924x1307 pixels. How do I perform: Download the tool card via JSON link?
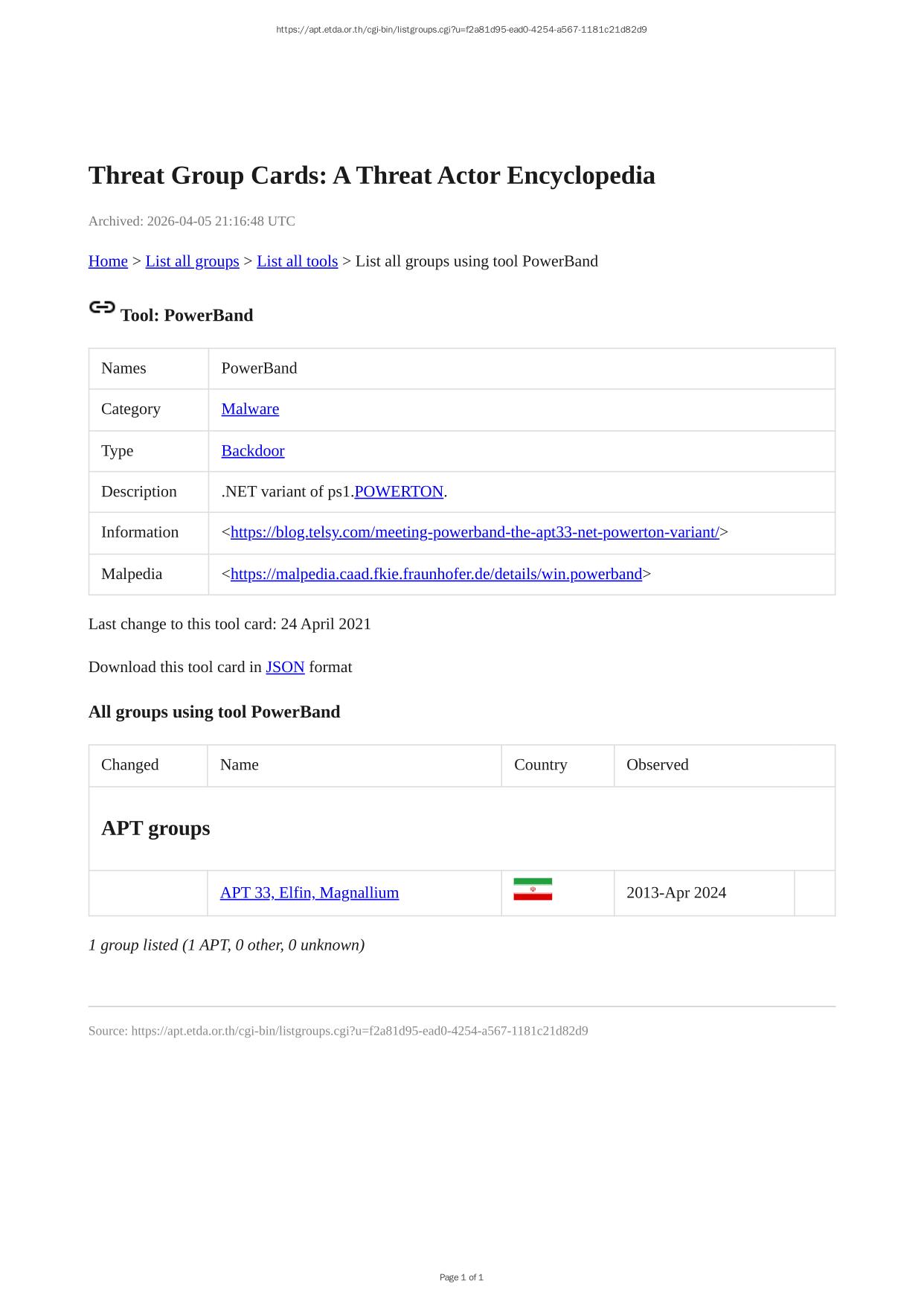click(285, 667)
